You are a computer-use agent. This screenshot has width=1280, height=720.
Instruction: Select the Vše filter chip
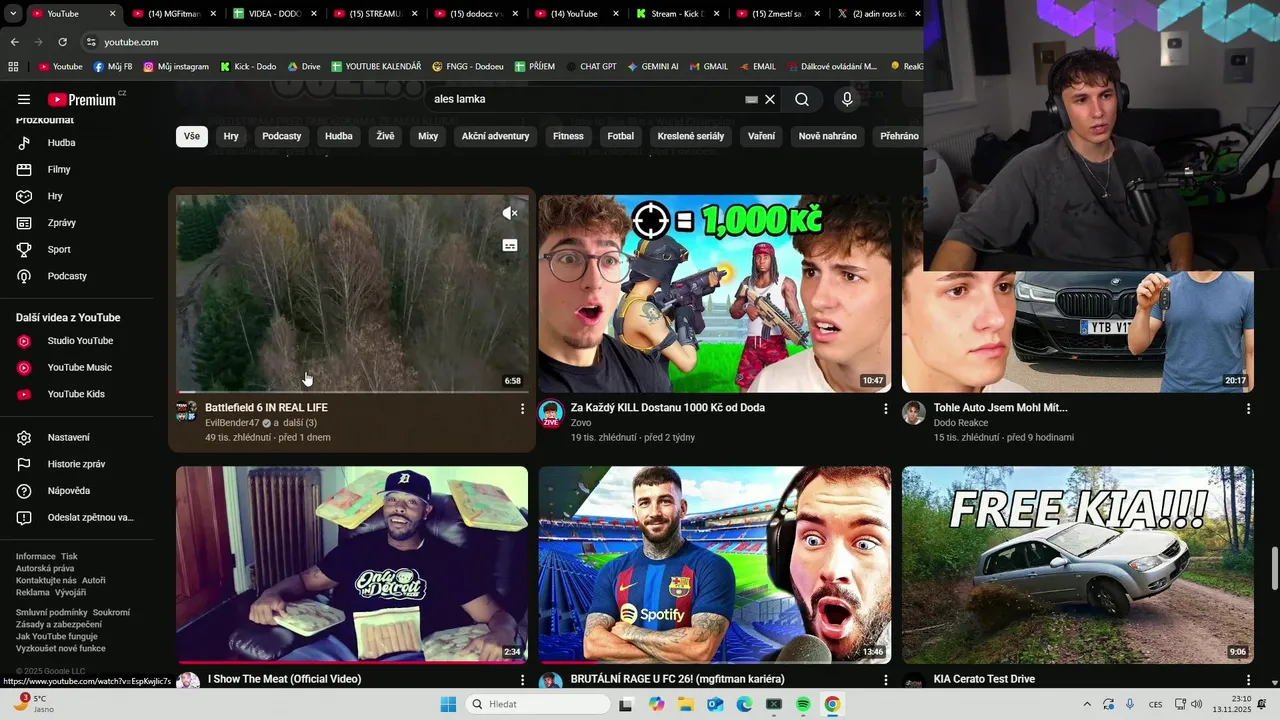pyautogui.click(x=192, y=136)
